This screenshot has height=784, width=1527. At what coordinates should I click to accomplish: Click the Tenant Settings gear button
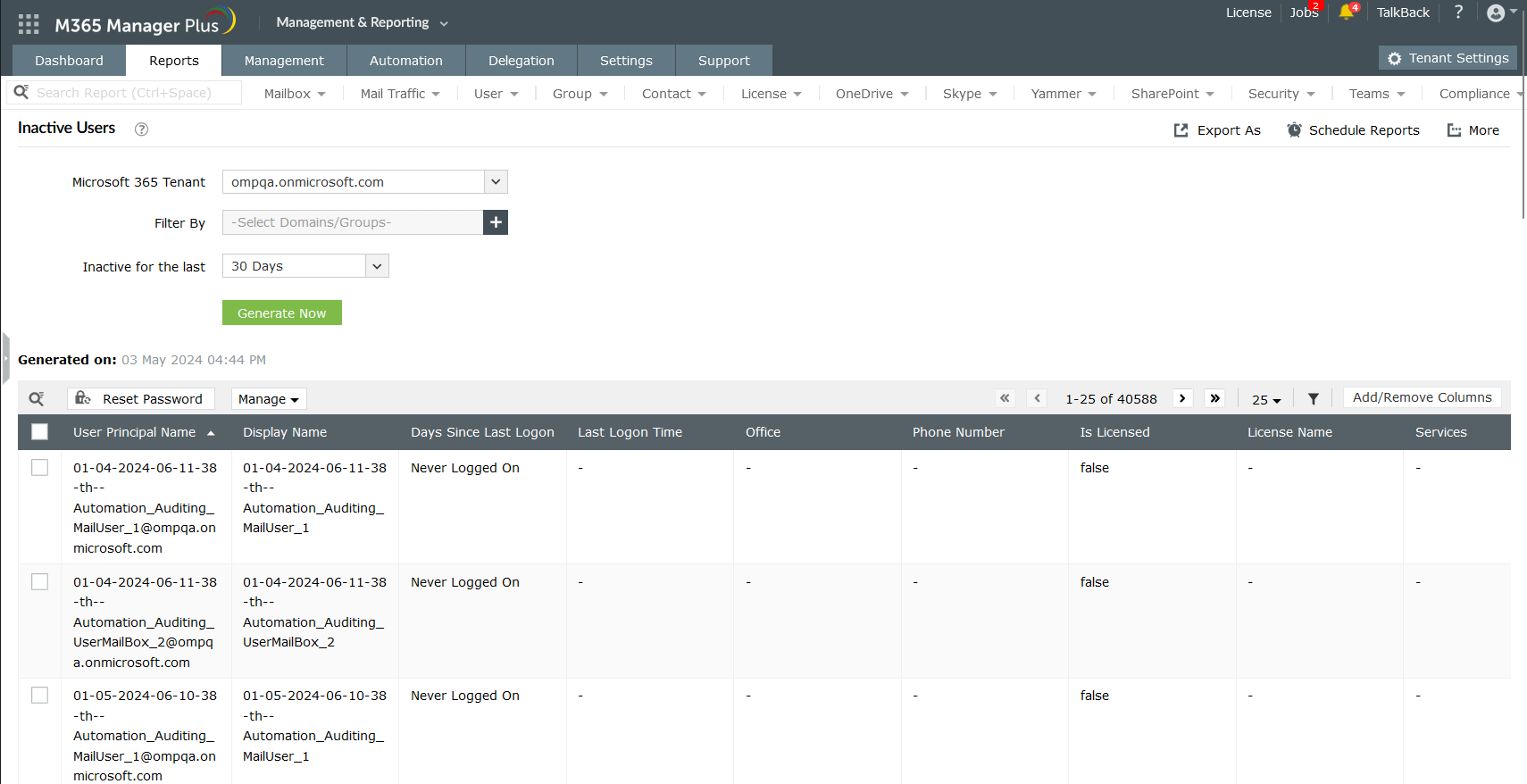[1448, 58]
